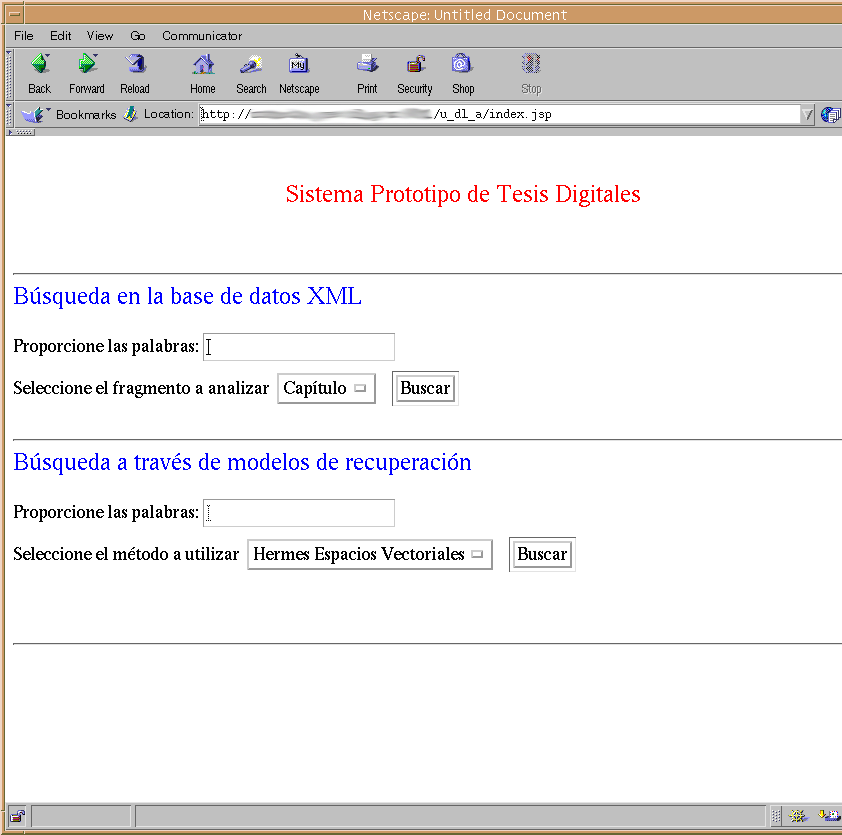The width and height of the screenshot is (842, 835).
Task: Click the Location URL address field
Action: pos(500,114)
